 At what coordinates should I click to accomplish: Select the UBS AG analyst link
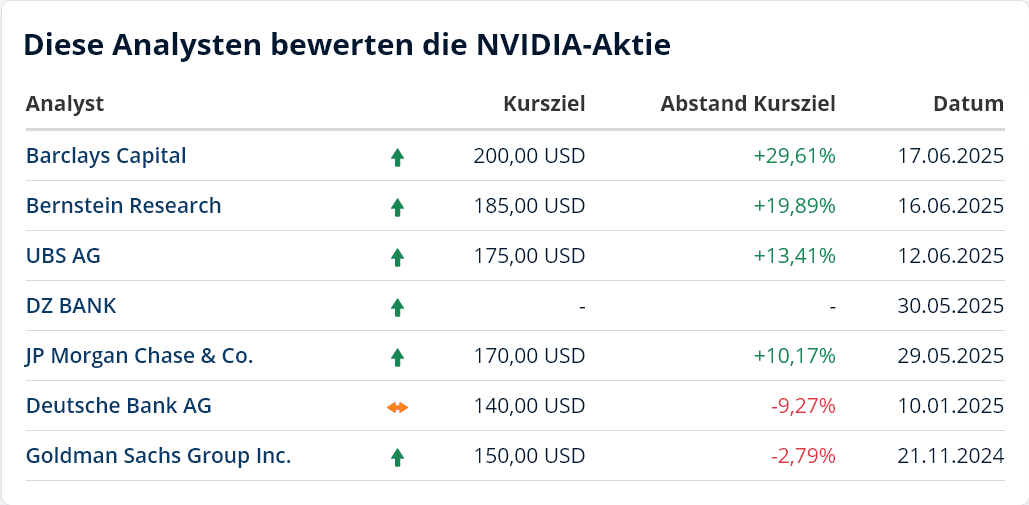tap(63, 256)
